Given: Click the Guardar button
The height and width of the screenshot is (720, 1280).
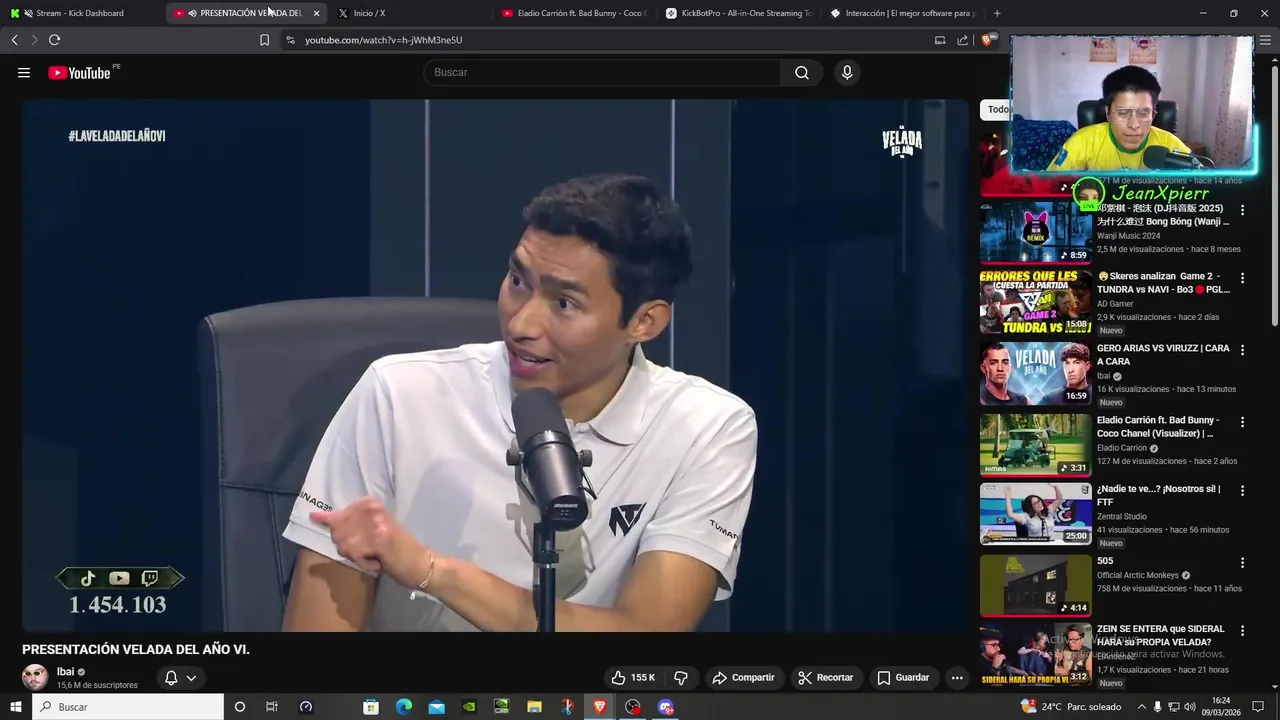Looking at the screenshot, I should [903, 678].
